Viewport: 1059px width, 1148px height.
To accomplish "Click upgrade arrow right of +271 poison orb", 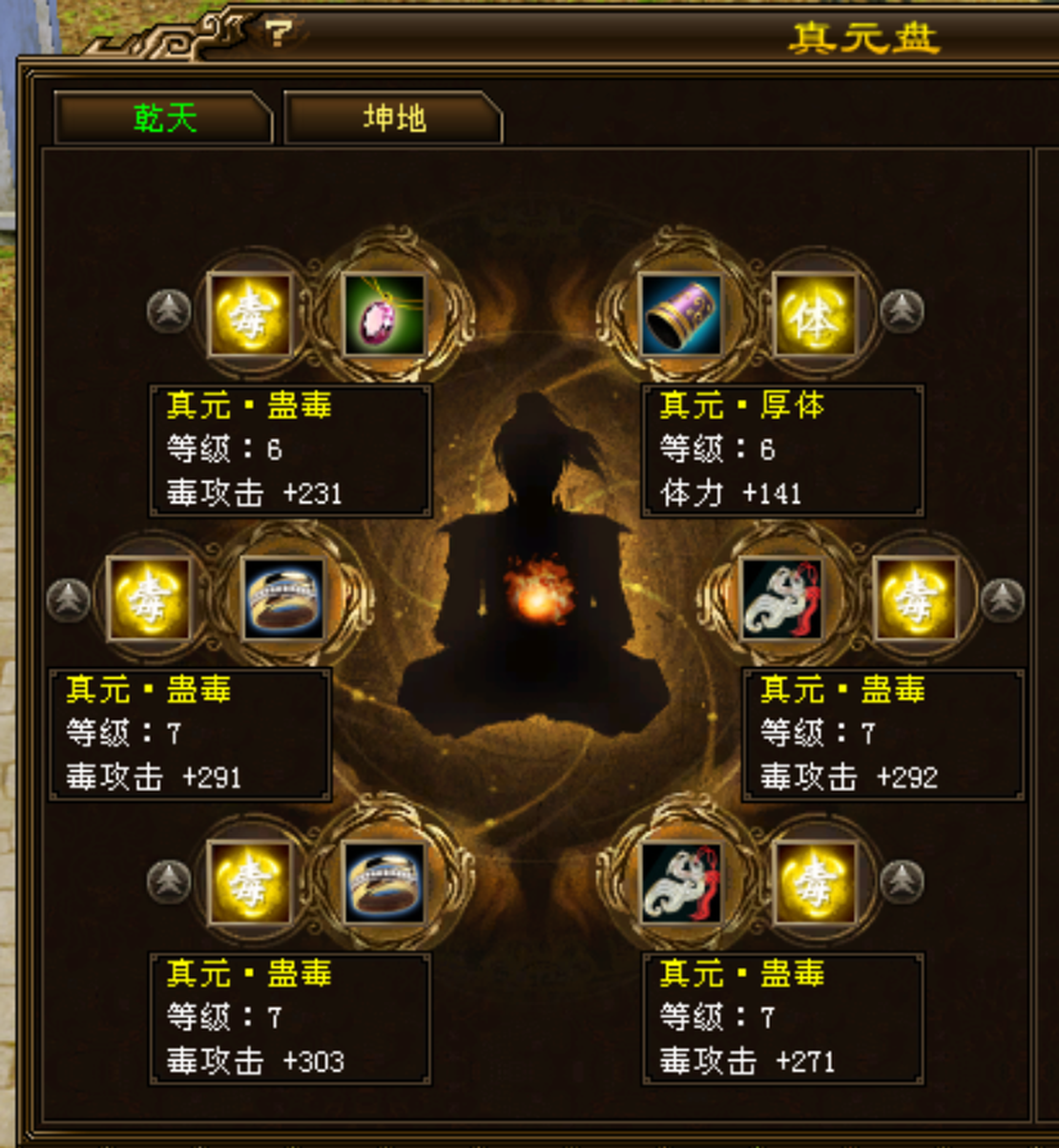I will [902, 882].
